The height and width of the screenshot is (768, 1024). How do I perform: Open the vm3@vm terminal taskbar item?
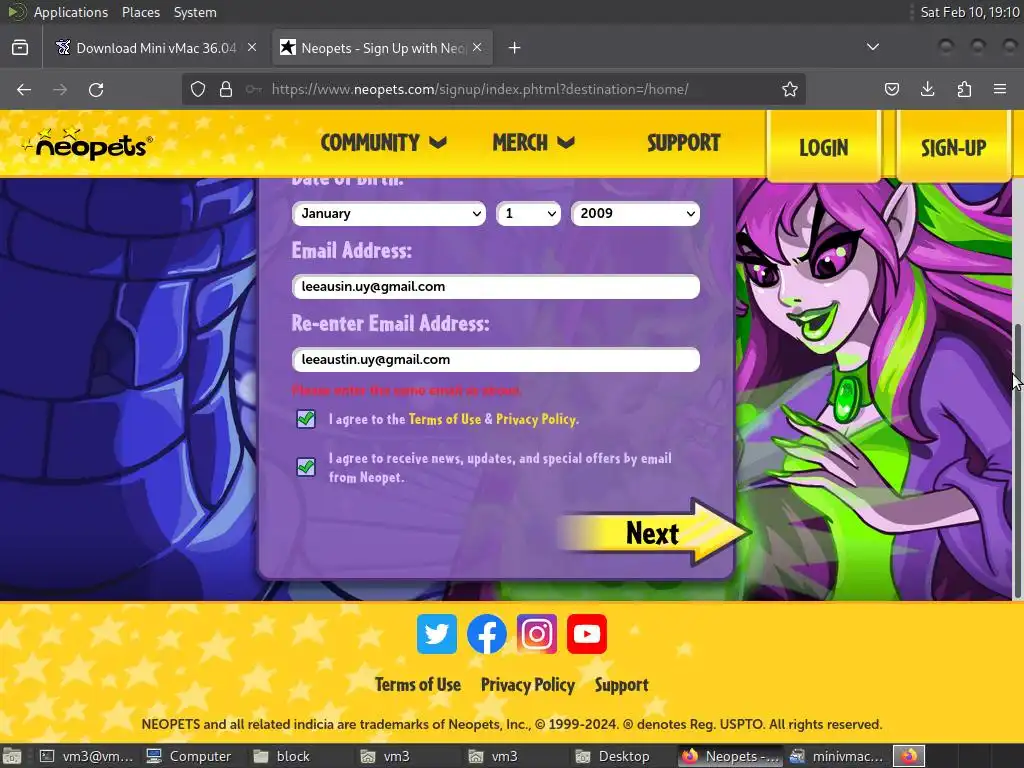[87, 756]
